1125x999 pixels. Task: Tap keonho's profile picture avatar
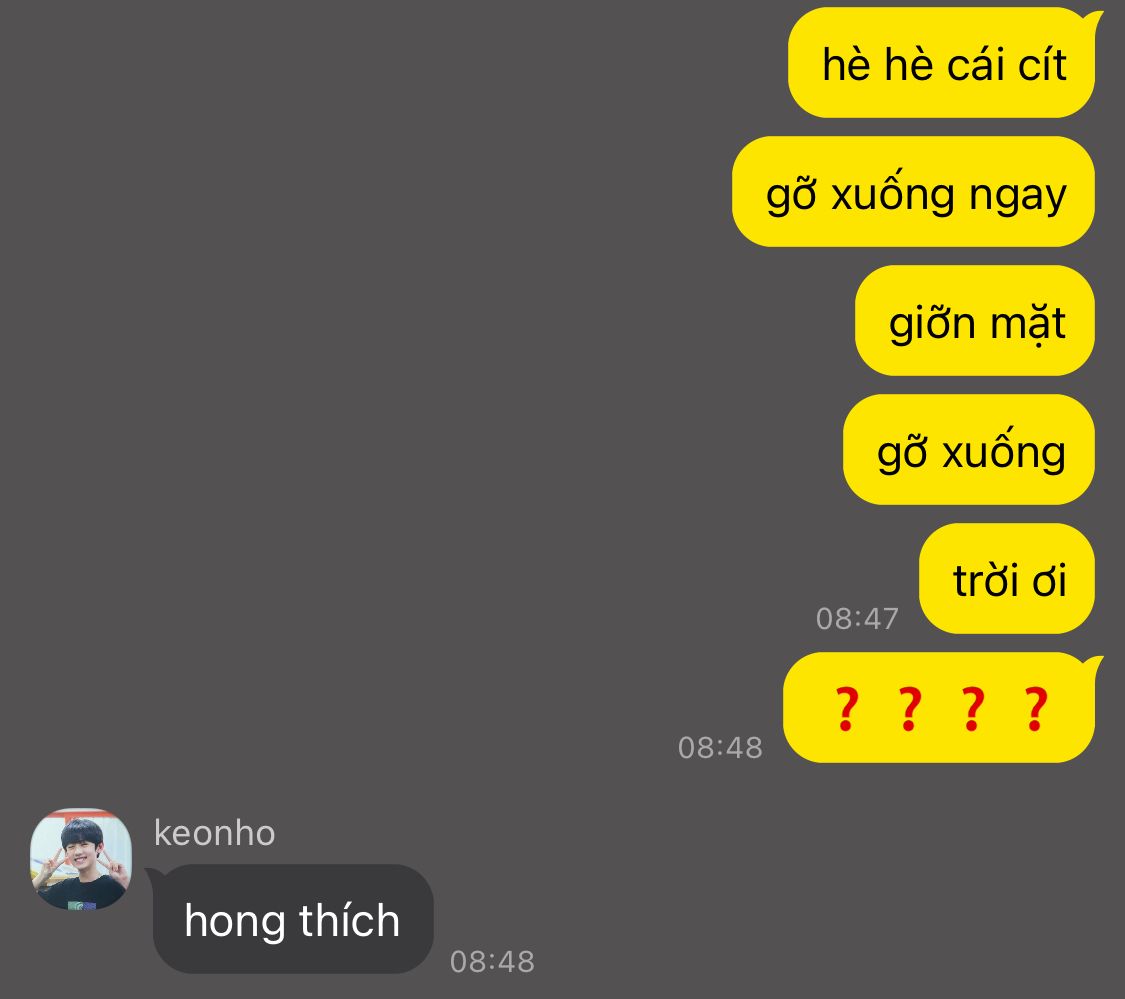80,860
